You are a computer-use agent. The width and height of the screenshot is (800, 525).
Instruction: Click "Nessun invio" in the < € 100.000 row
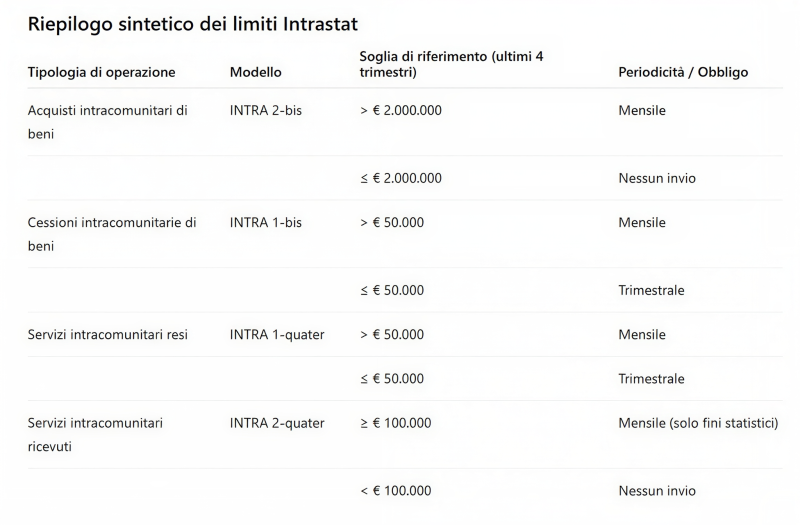[656, 491]
